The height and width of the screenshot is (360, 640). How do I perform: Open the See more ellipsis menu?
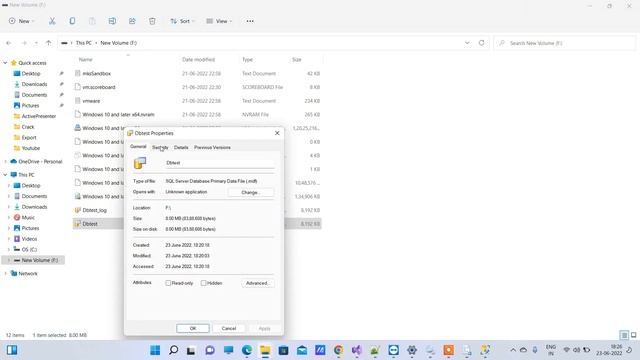click(250, 21)
